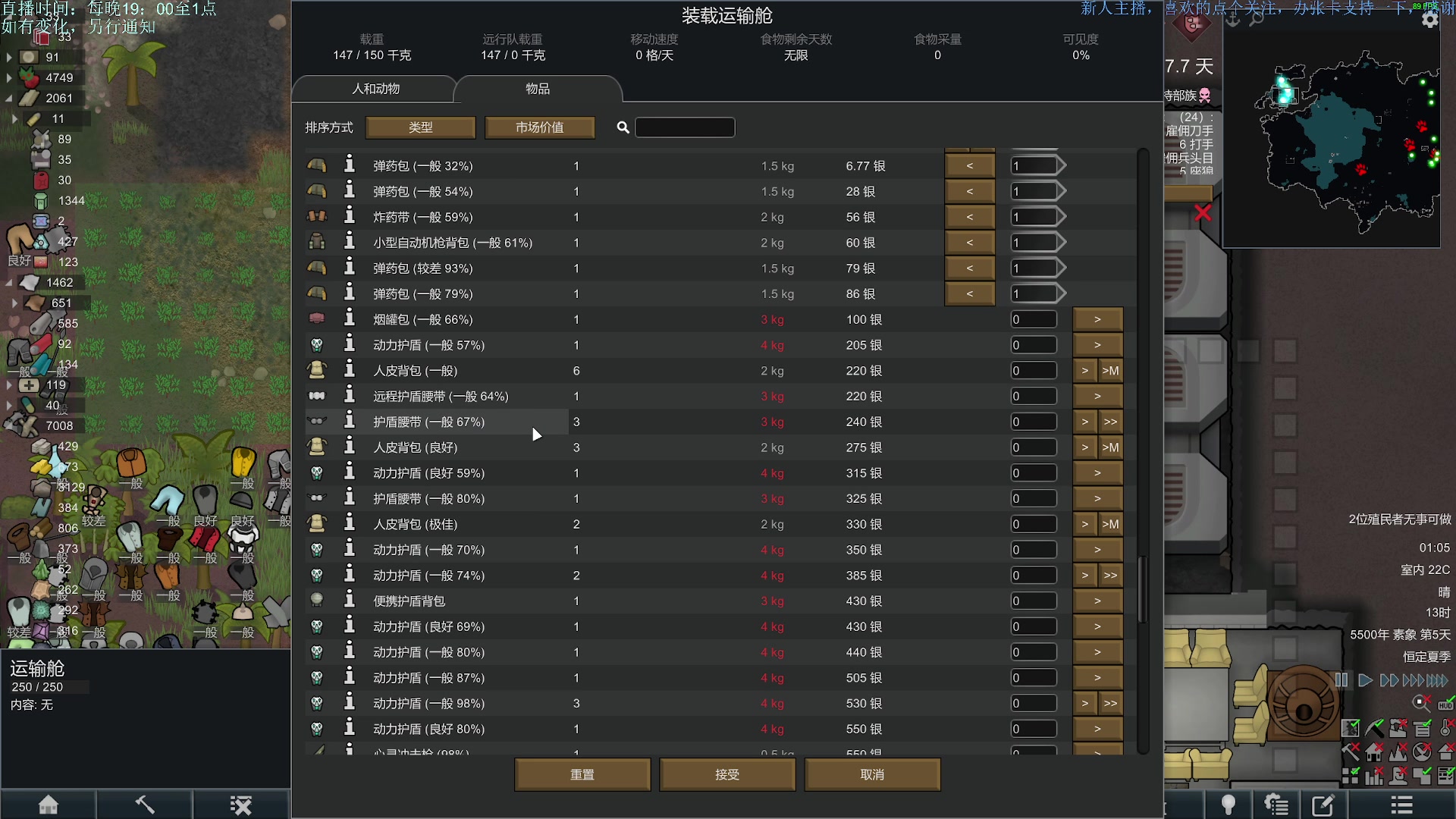Dismiss the red X notification
1456x819 pixels.
pyautogui.click(x=1203, y=212)
